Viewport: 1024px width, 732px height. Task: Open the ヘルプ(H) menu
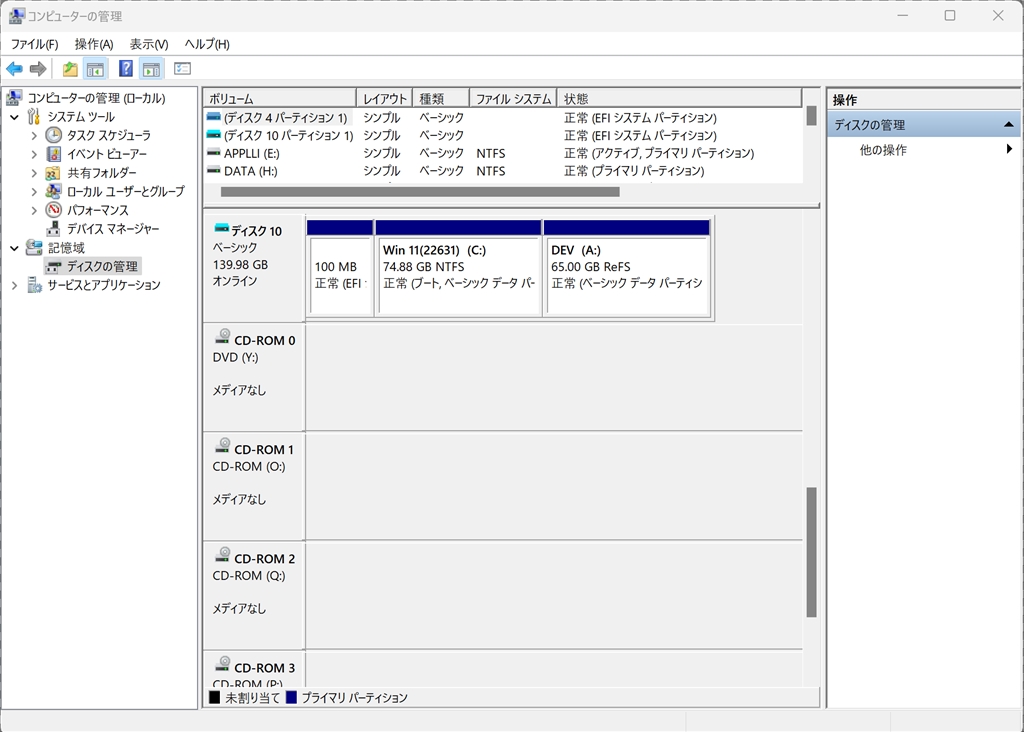(207, 44)
